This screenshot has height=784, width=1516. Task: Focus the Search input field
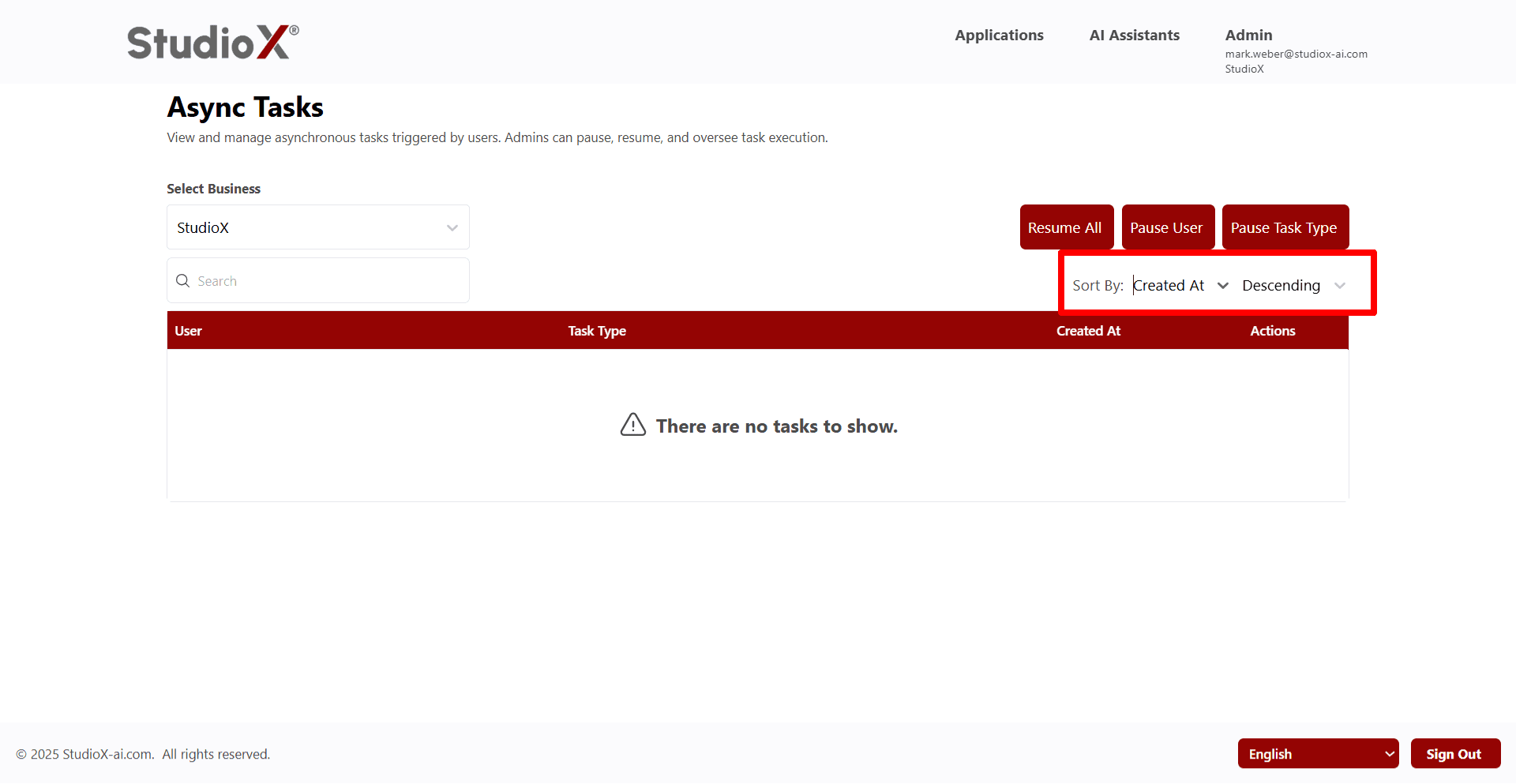(x=328, y=281)
